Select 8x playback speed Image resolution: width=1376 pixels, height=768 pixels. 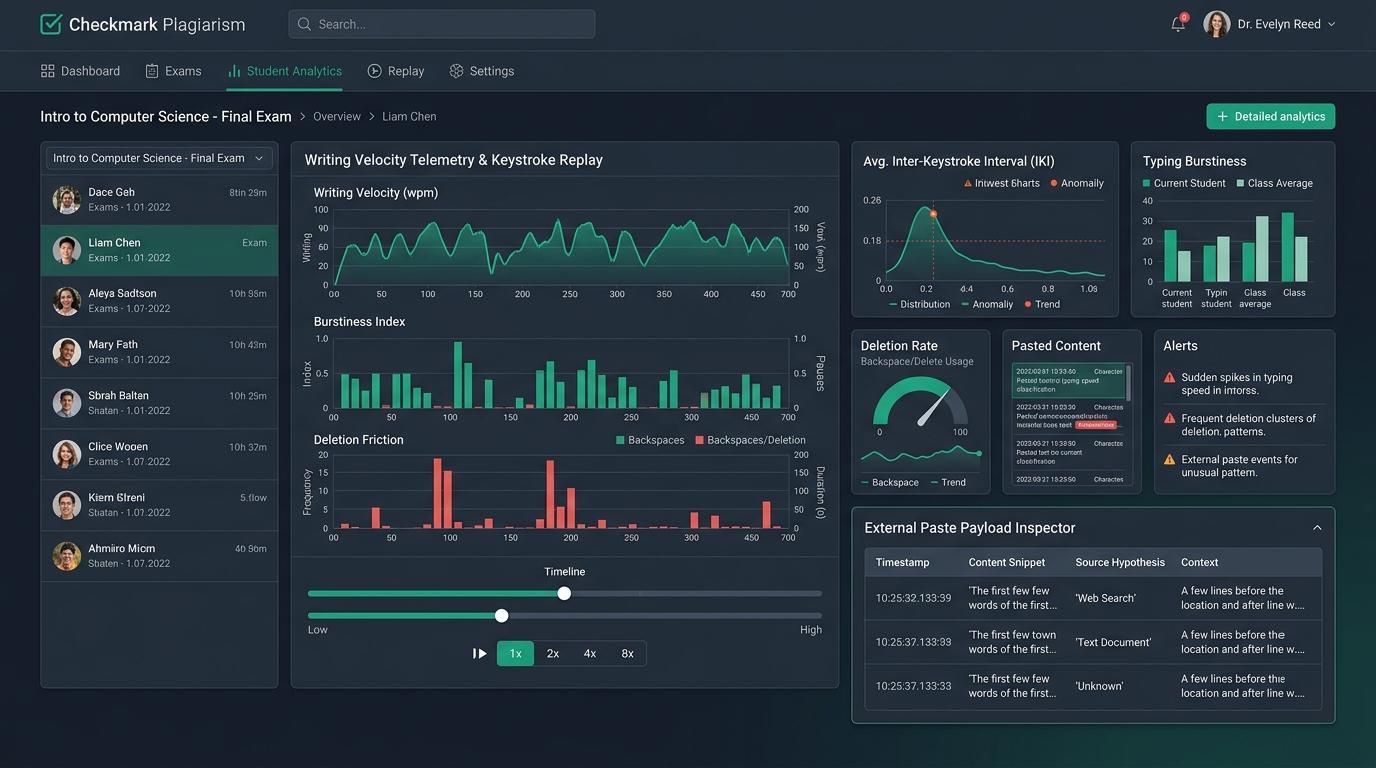[628, 654]
